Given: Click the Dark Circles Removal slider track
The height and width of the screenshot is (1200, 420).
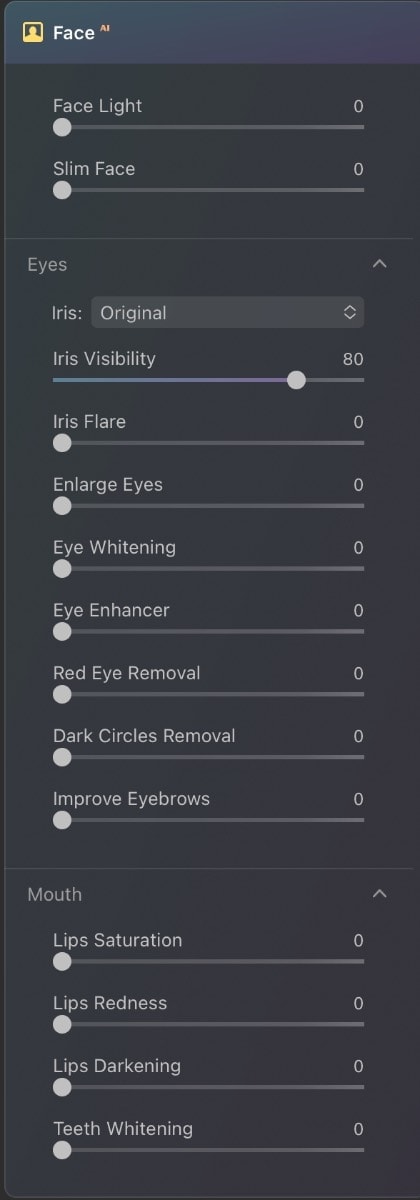Looking at the screenshot, I should coord(208,757).
